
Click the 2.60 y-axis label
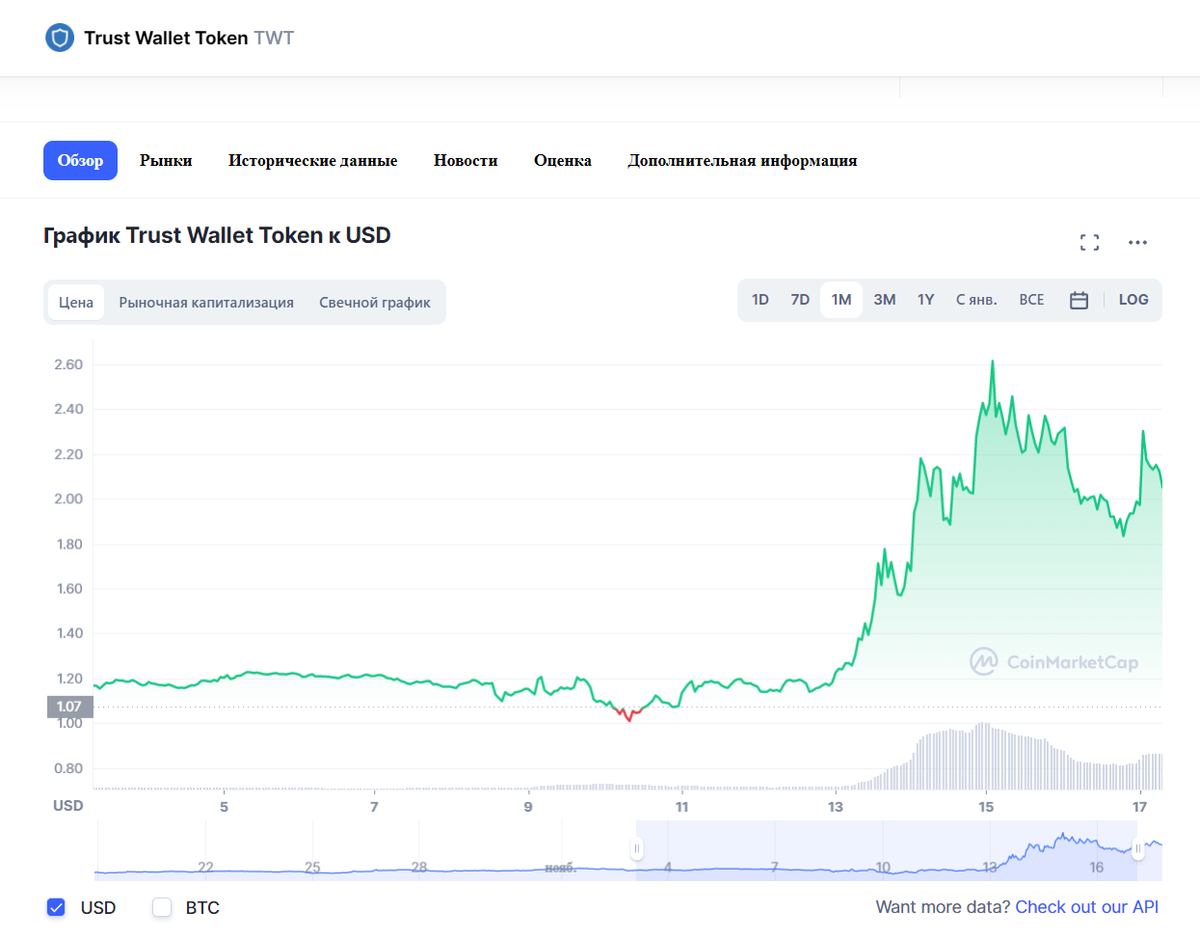(x=68, y=365)
